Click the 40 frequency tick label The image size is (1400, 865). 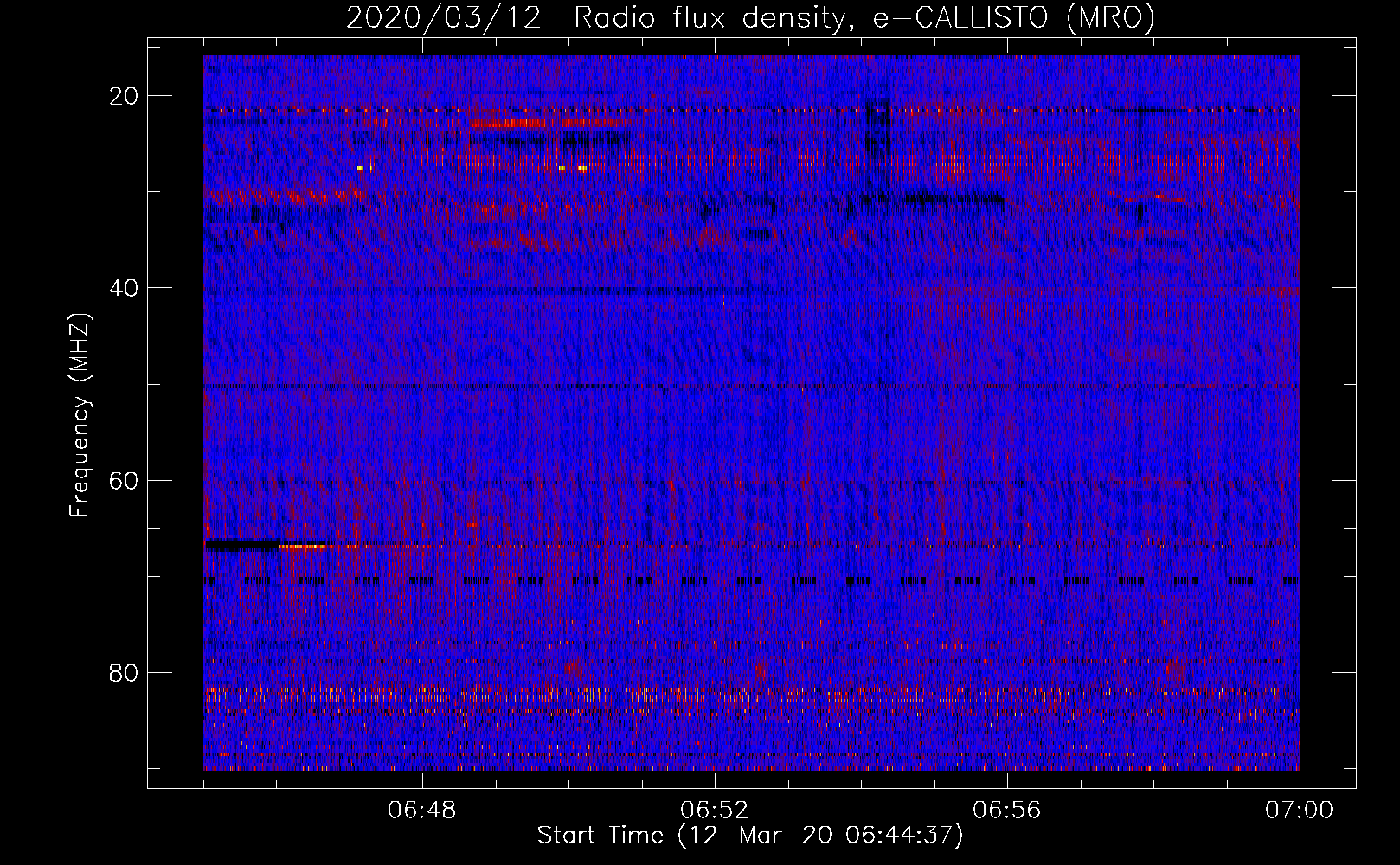pos(124,288)
